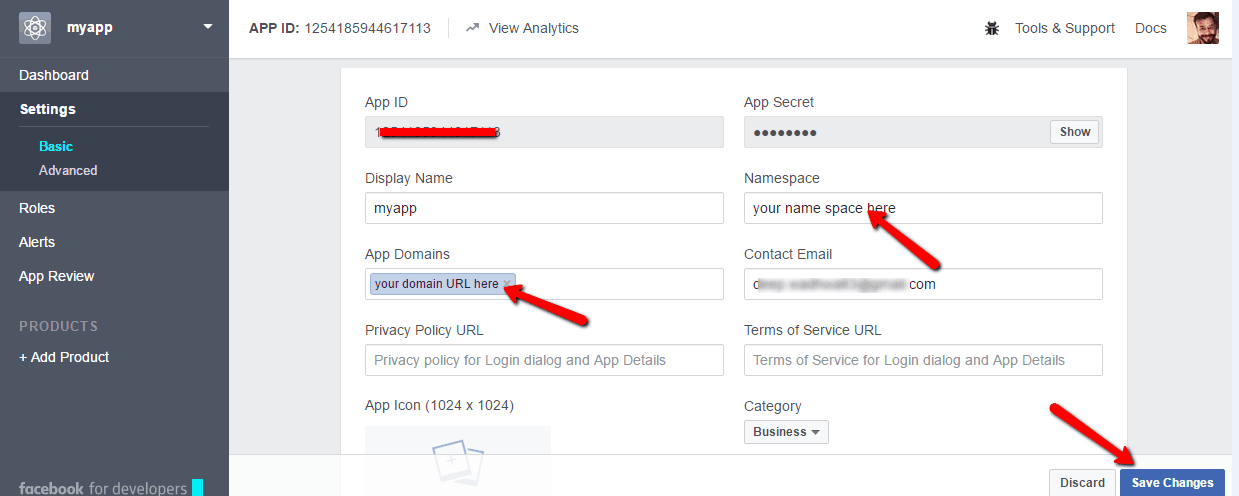1239x496 pixels.
Task: Click the Terms of Service URL field
Action: 923,360
